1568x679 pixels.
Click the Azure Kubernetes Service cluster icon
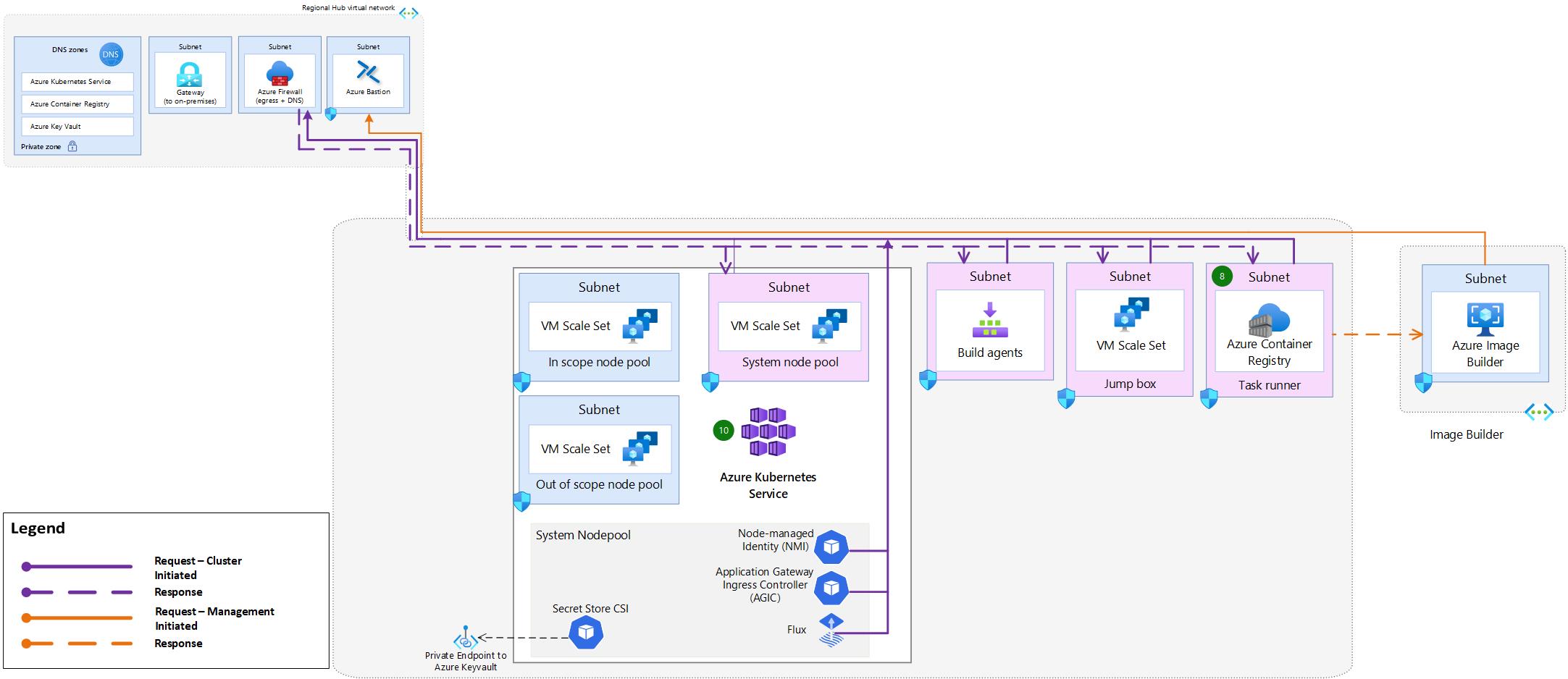click(768, 431)
